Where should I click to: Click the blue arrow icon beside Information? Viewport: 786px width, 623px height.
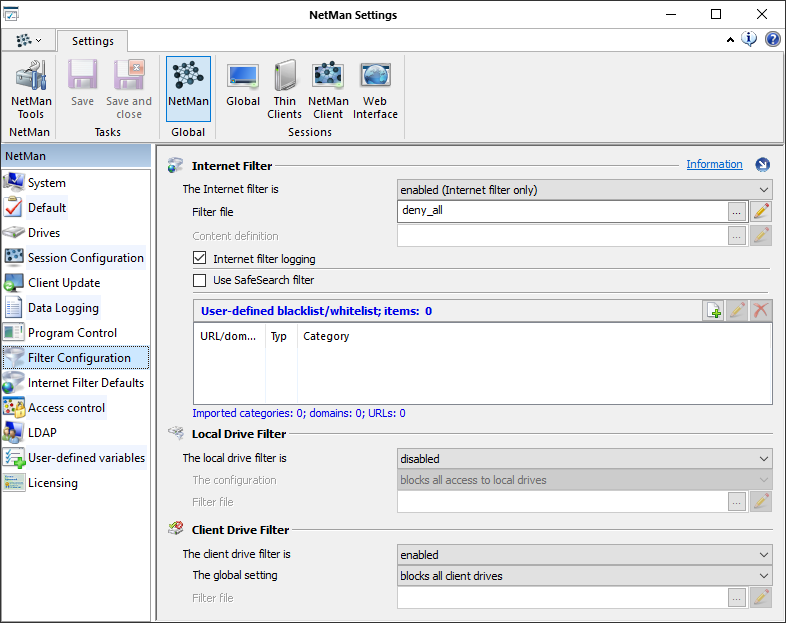point(762,165)
